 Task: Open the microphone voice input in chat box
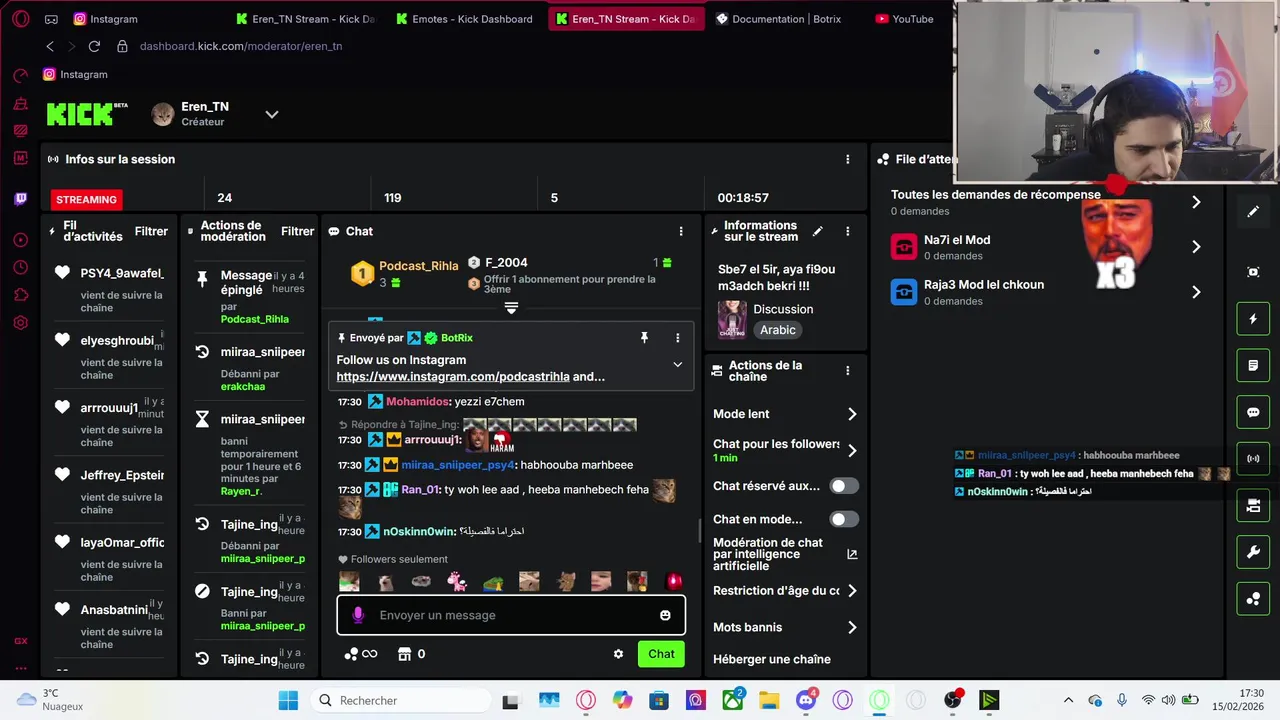[358, 615]
